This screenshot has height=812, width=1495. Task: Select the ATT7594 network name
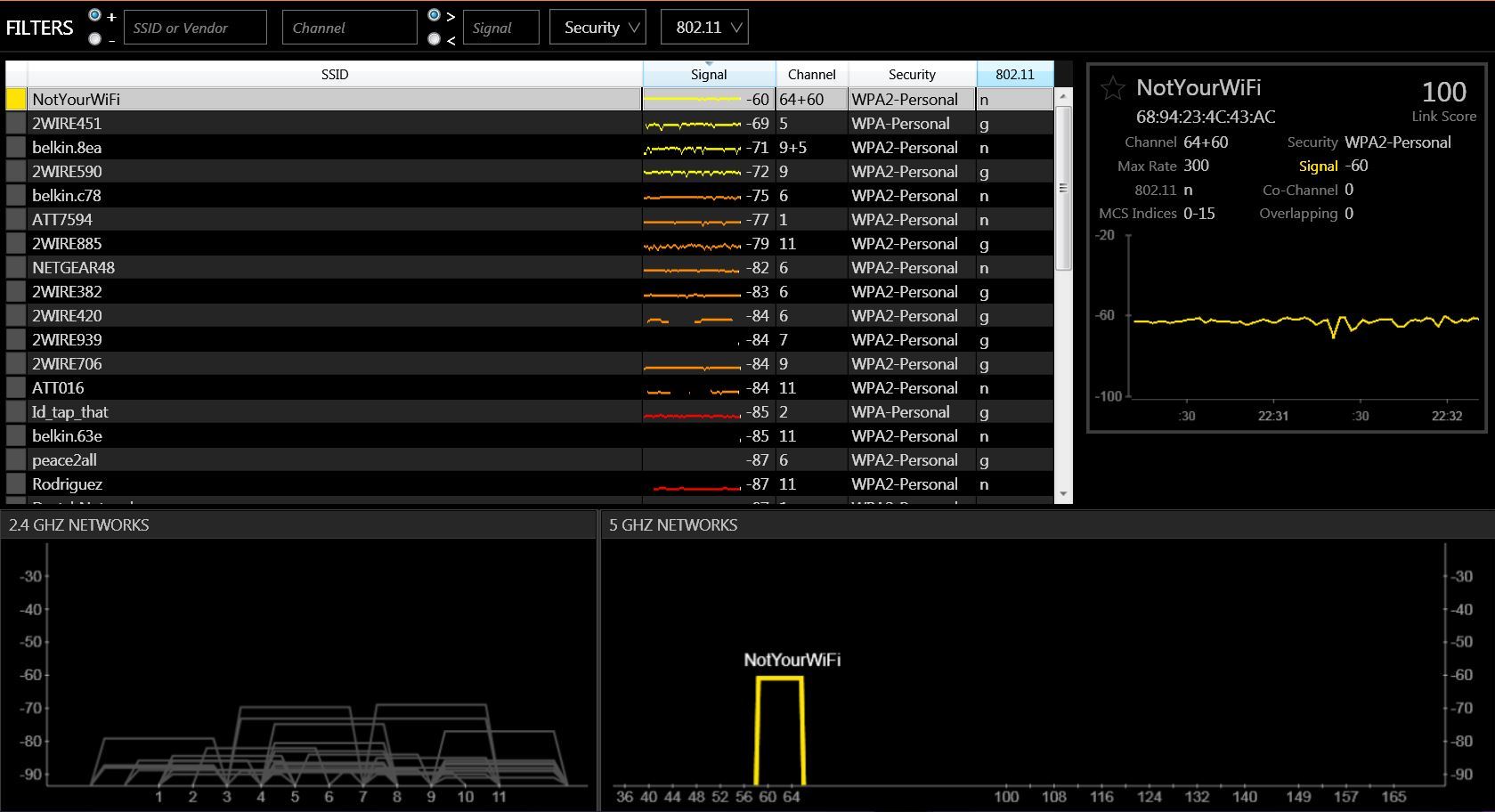62,219
